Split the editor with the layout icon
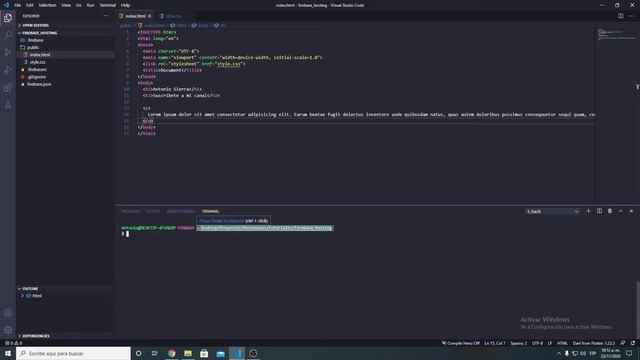 click(620, 16)
